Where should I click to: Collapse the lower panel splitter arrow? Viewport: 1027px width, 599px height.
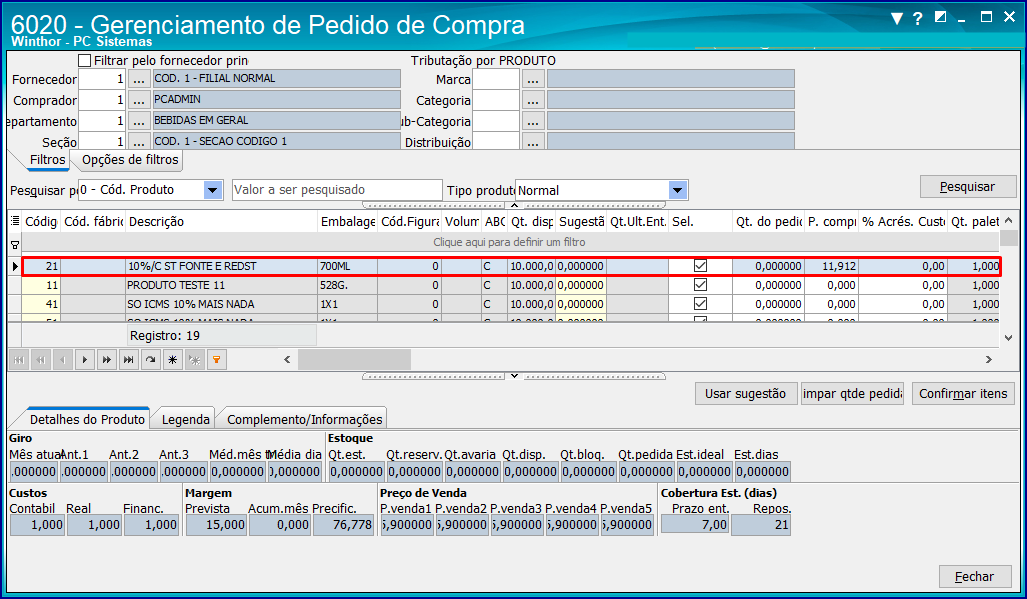514,376
